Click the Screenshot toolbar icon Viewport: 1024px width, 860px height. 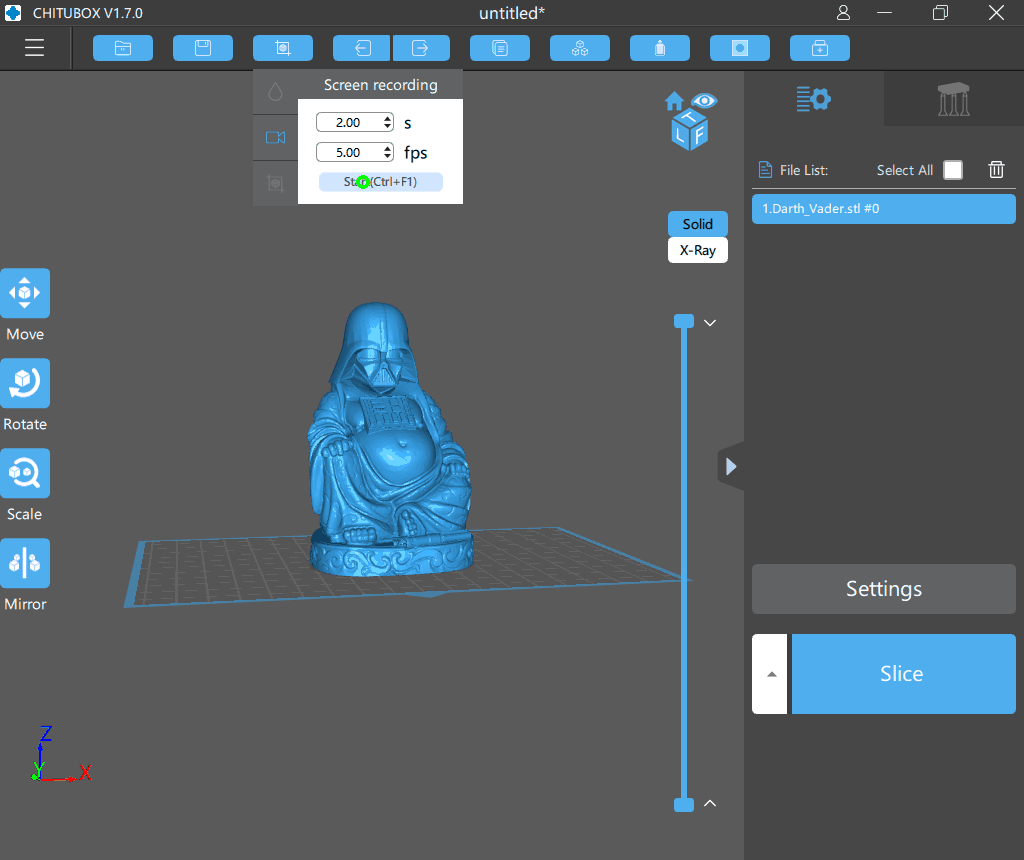tap(283, 48)
